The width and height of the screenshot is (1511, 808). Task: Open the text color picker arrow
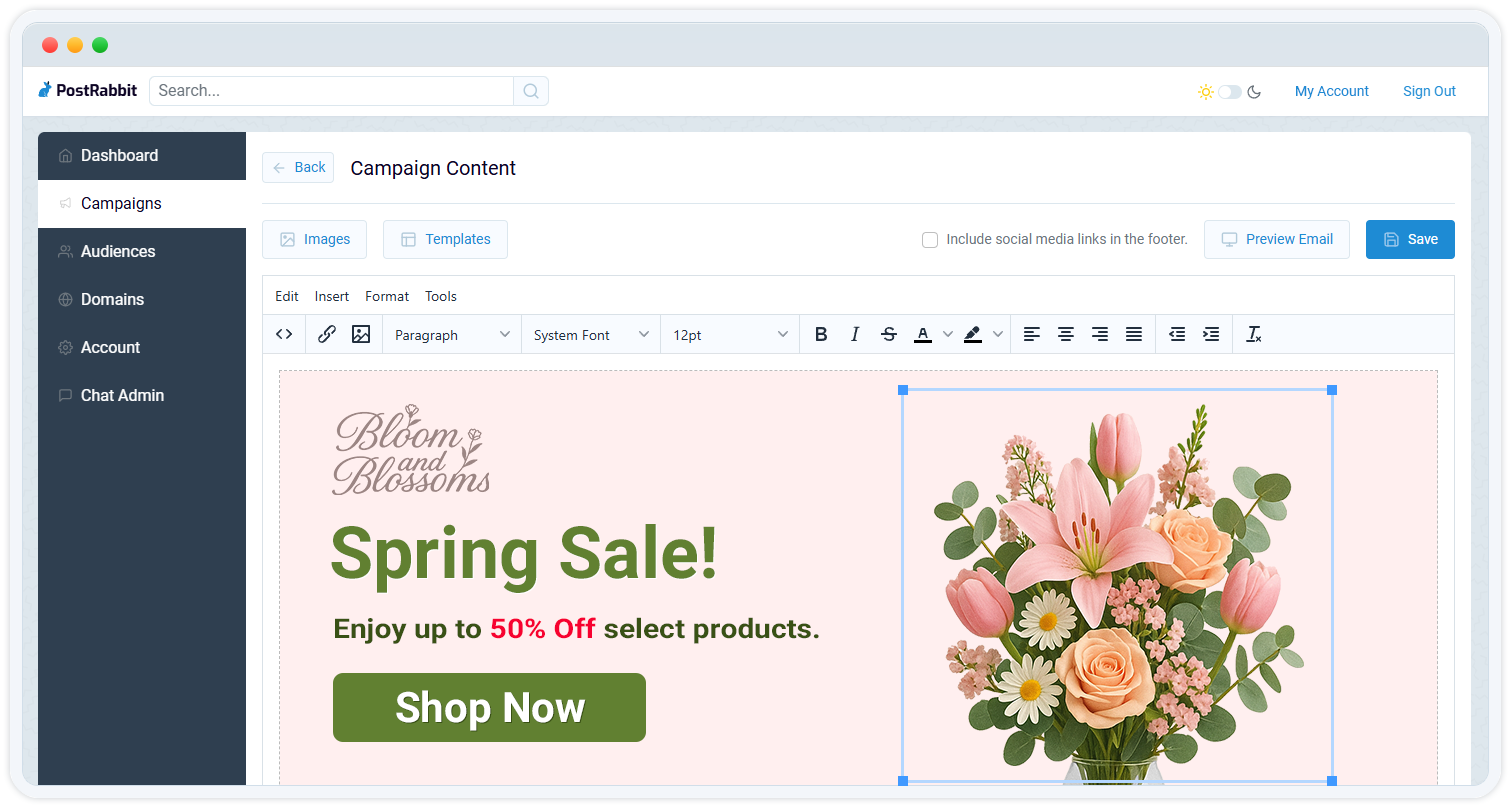coord(947,335)
